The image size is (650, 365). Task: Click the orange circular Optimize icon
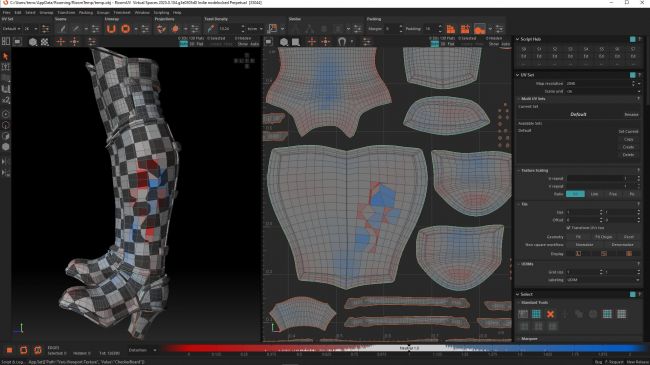[125, 29]
